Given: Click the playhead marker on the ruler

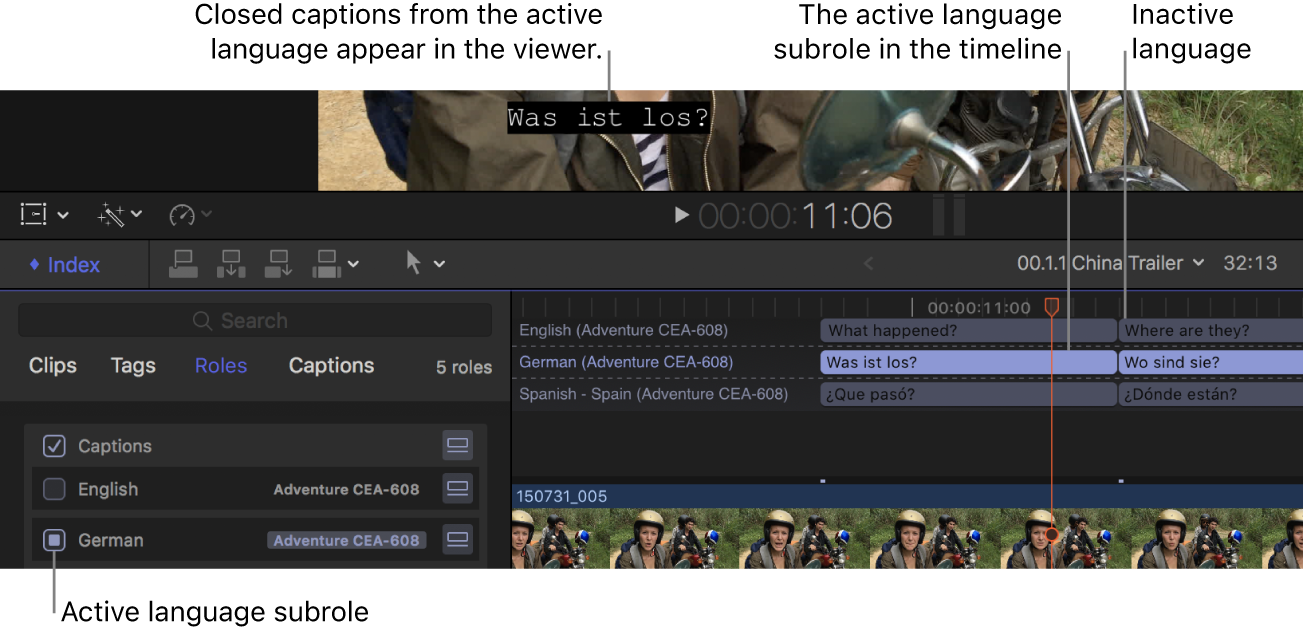Looking at the screenshot, I should click(x=1051, y=306).
